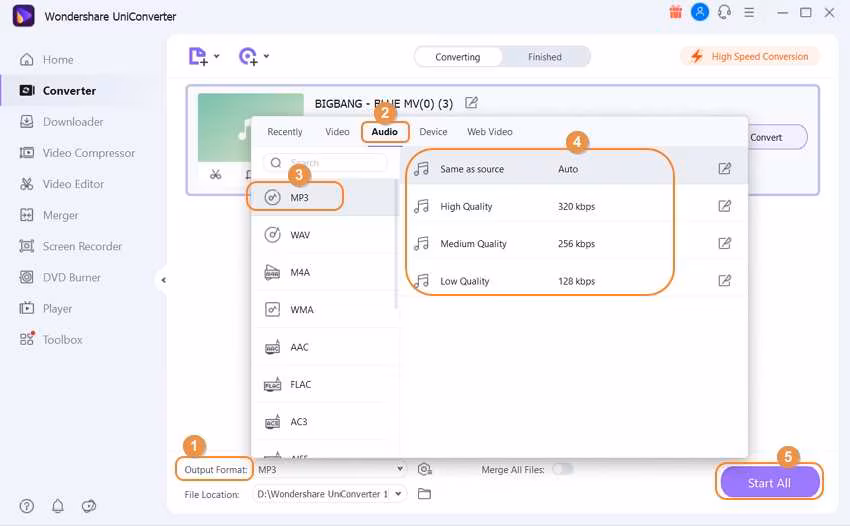
Task: Open the gift promotions icon
Action: (675, 12)
